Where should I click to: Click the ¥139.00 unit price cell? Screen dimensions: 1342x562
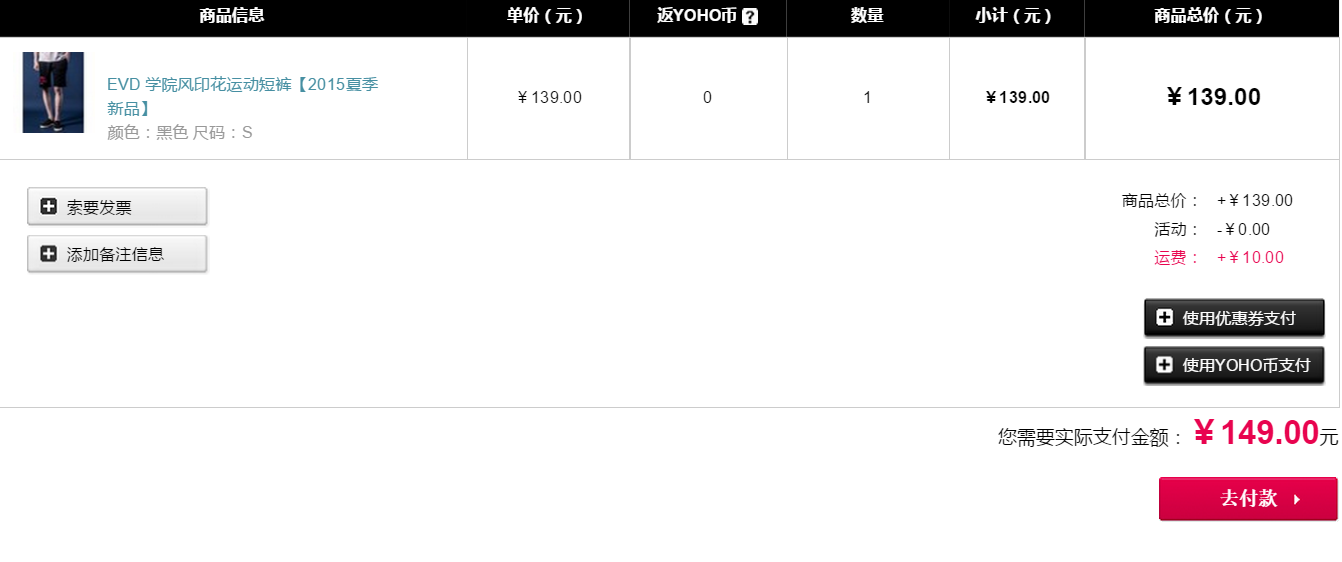coord(549,97)
